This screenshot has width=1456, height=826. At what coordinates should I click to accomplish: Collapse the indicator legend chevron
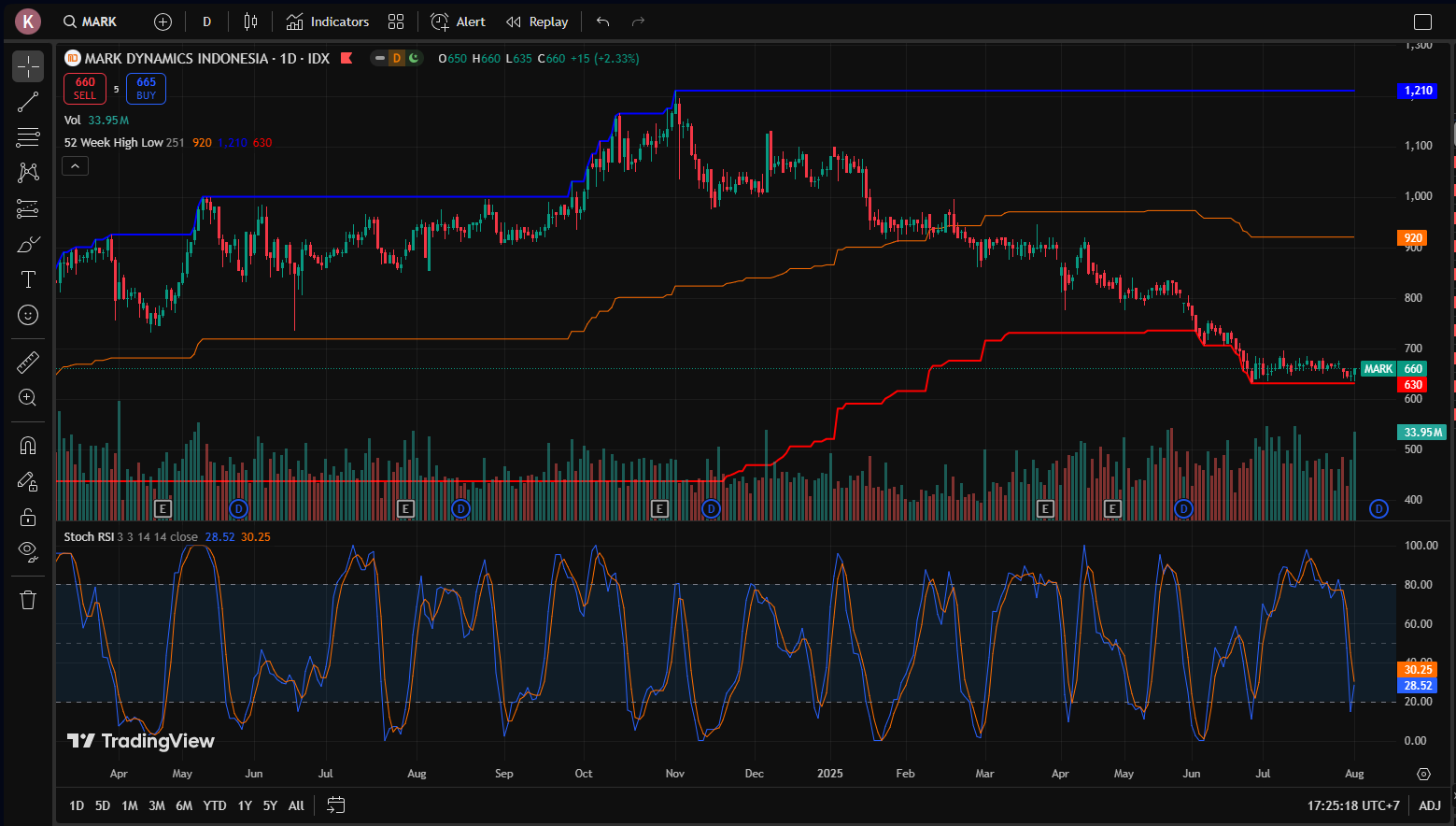click(x=76, y=166)
